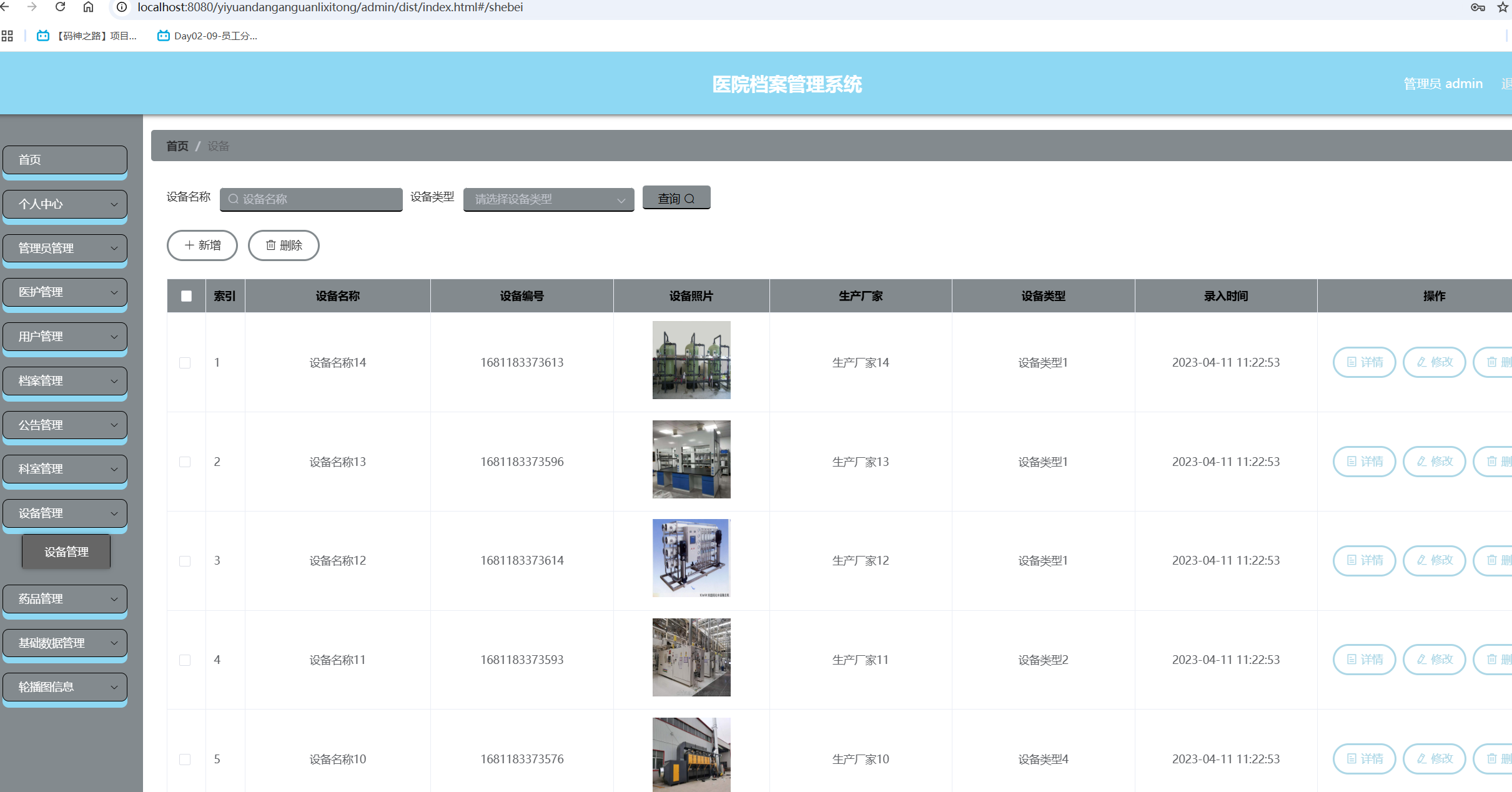Expand the 轮播图信息 sidebar menu

pyautogui.click(x=65, y=687)
